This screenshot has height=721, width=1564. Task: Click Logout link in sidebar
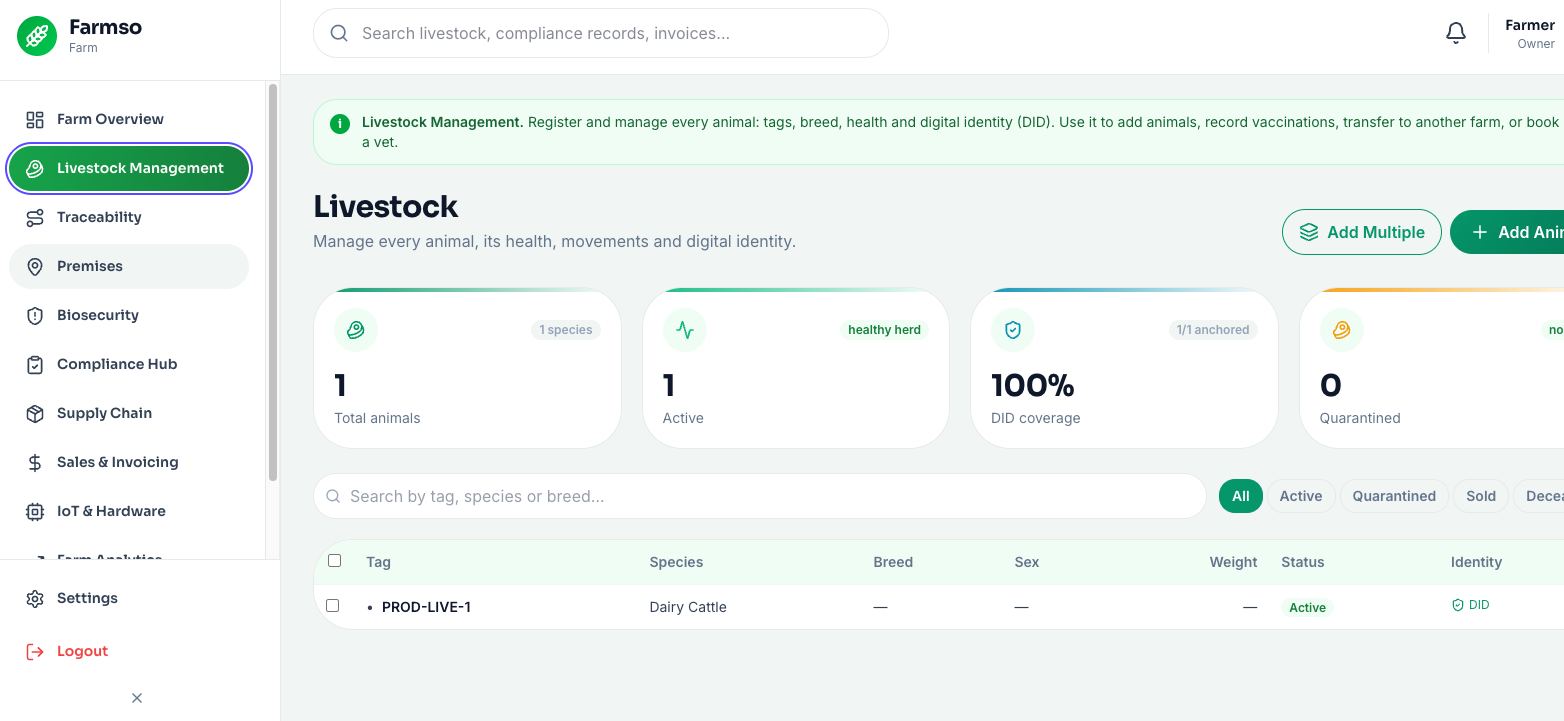point(129,652)
